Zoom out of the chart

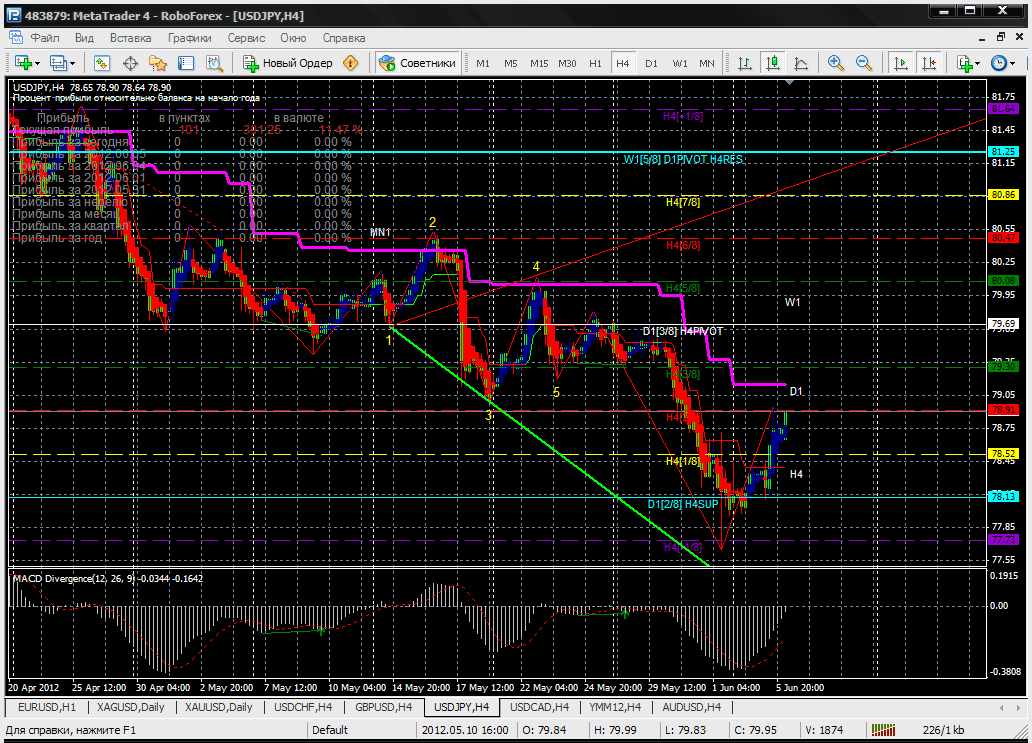click(864, 63)
